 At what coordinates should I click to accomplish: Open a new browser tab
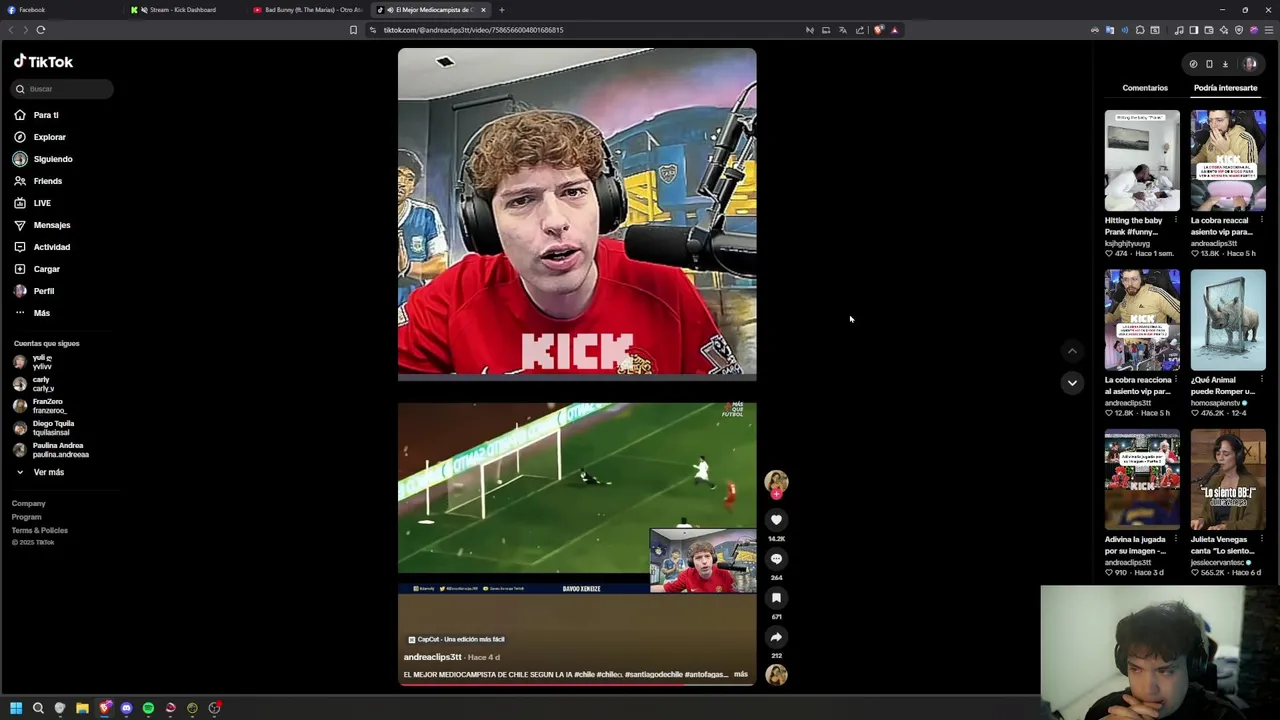point(502,10)
